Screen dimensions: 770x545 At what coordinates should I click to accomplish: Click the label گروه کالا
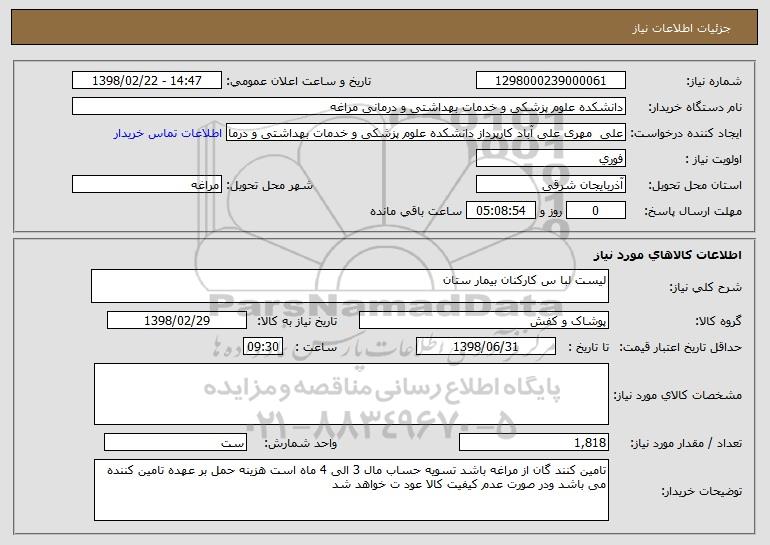tap(718, 322)
